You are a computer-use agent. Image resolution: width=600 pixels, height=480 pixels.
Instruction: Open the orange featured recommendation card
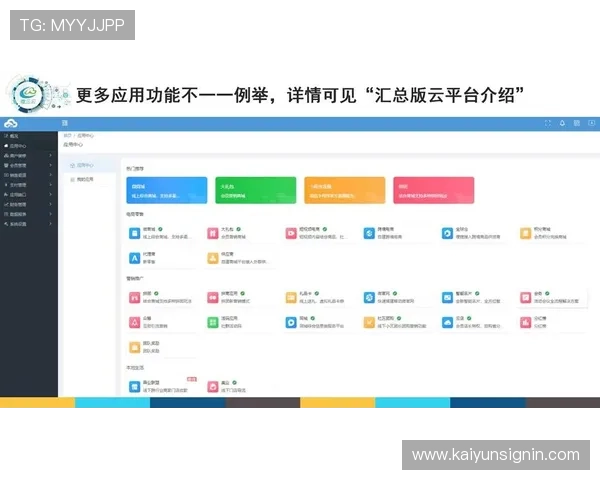point(345,190)
